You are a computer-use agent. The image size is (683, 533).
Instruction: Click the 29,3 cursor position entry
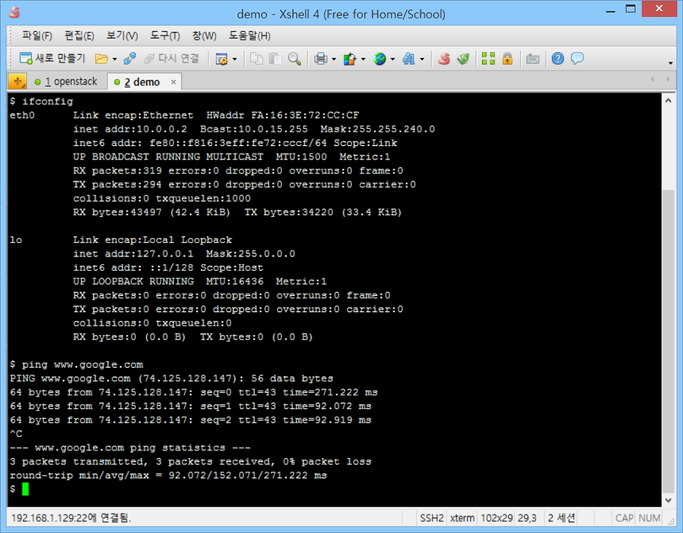pyautogui.click(x=527, y=518)
